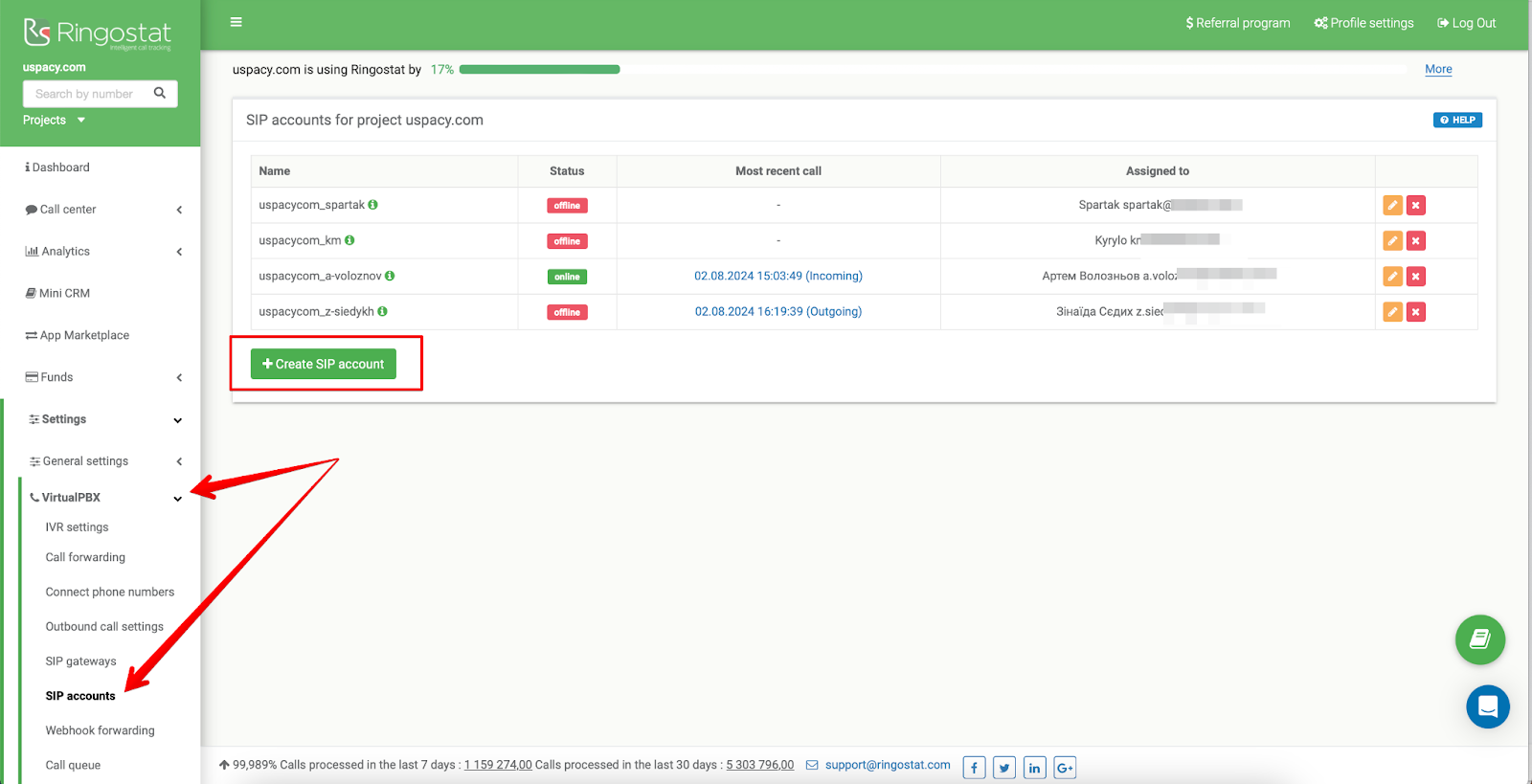Click the hamburger menu icon

point(237,22)
